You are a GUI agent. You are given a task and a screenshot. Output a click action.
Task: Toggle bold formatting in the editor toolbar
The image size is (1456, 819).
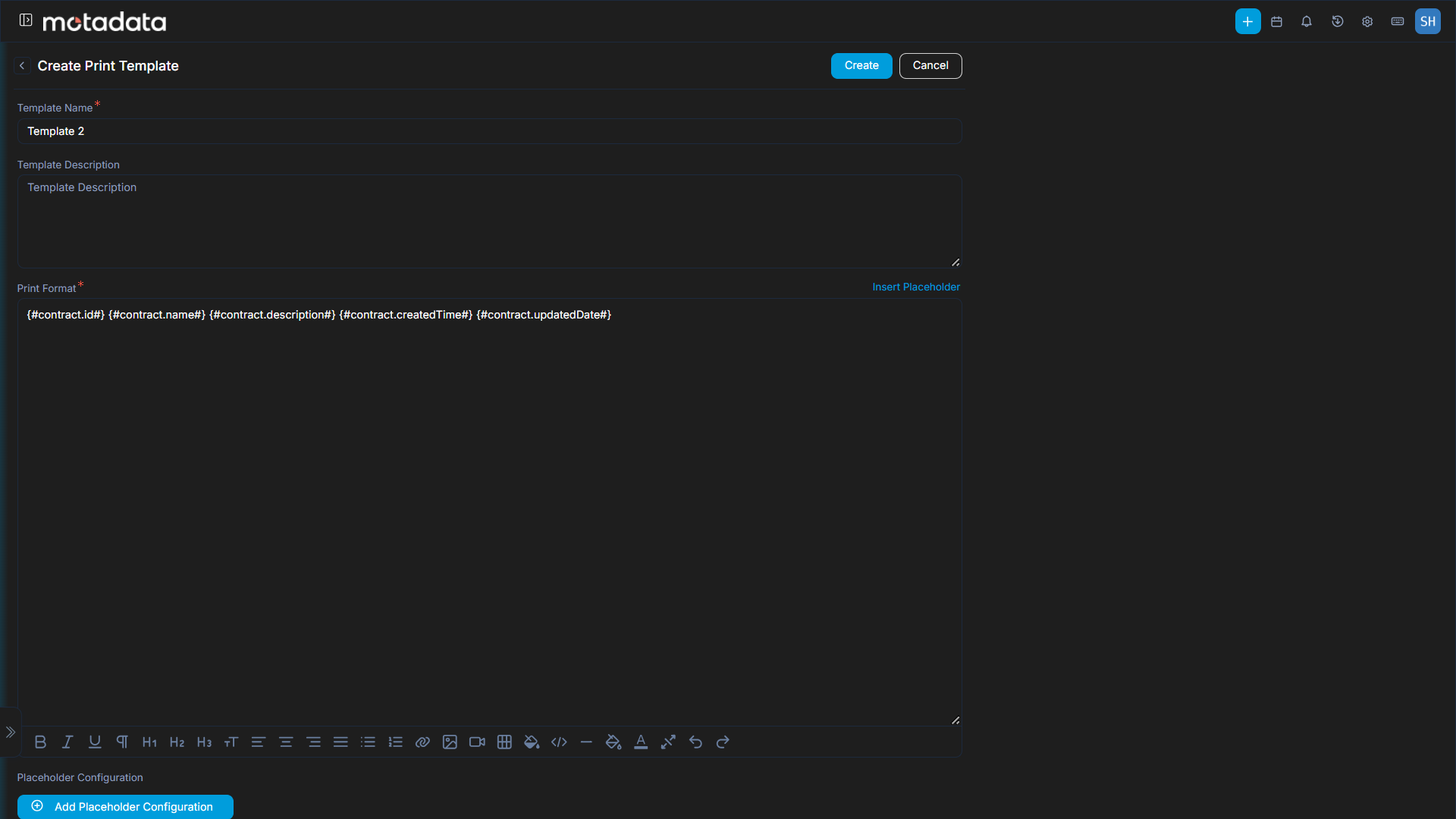coord(40,742)
